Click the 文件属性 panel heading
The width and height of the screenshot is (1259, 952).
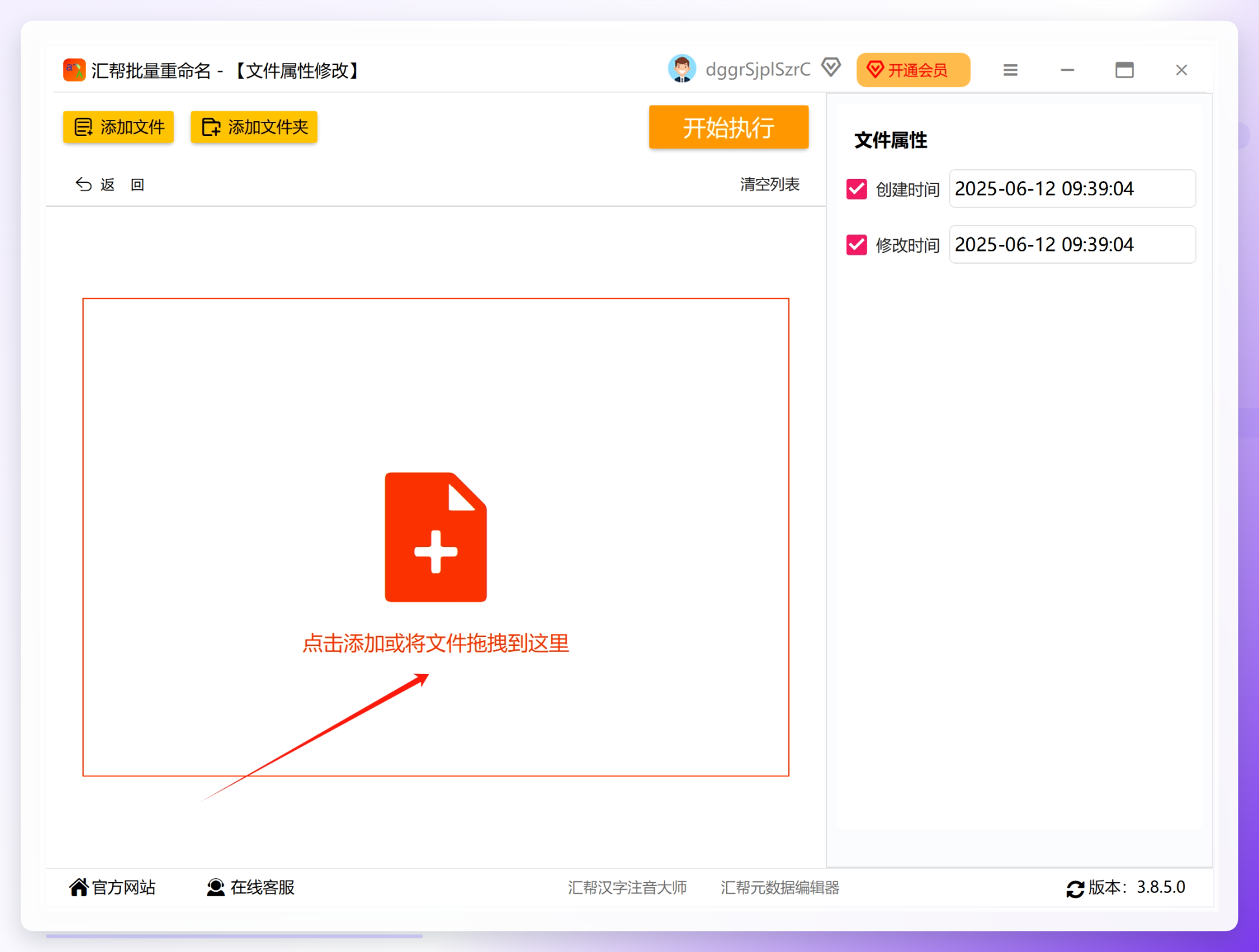[x=890, y=140]
